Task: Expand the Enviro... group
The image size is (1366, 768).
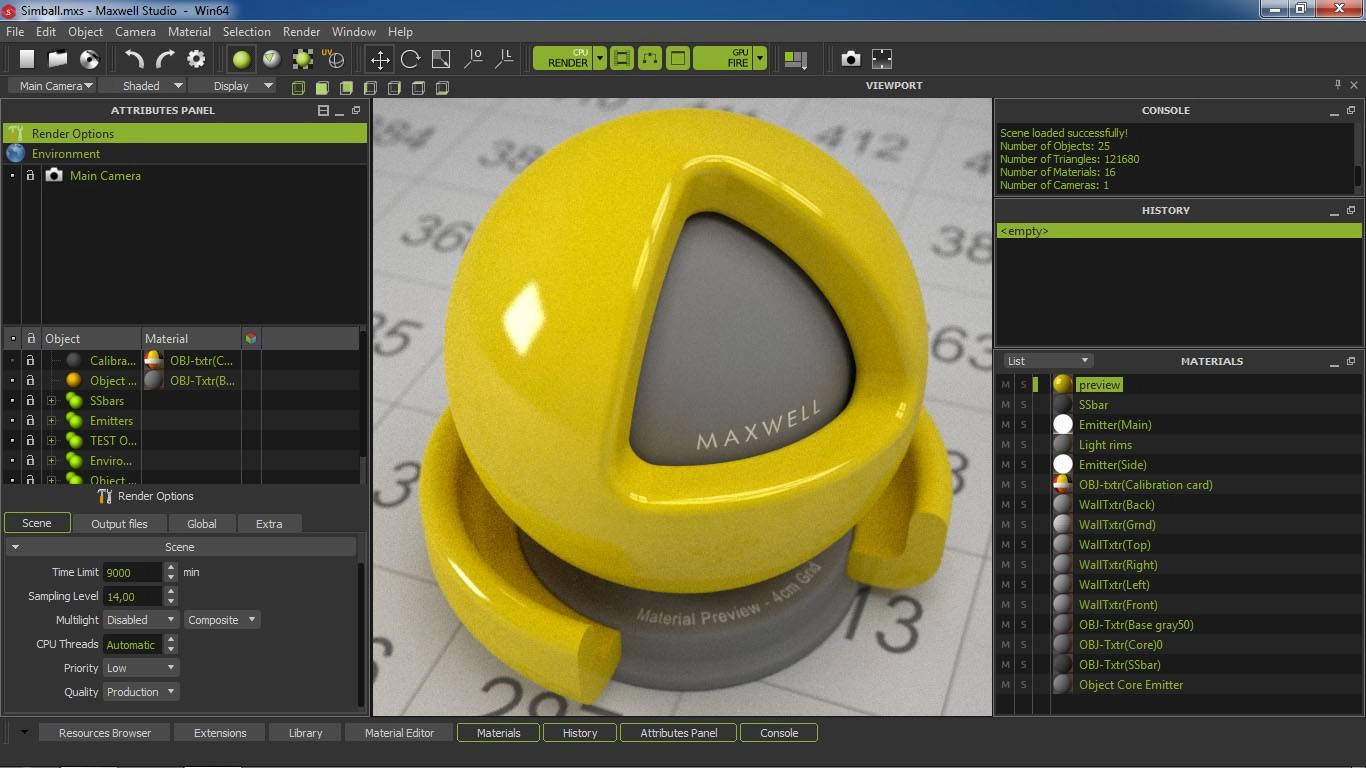Action: coord(51,460)
